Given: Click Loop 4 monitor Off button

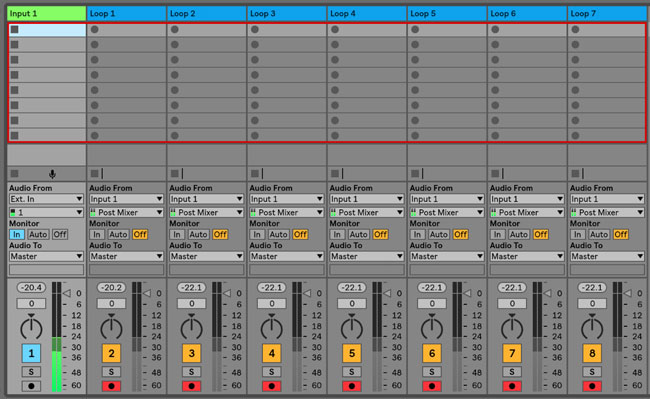Looking at the screenshot, I should click(x=380, y=235).
